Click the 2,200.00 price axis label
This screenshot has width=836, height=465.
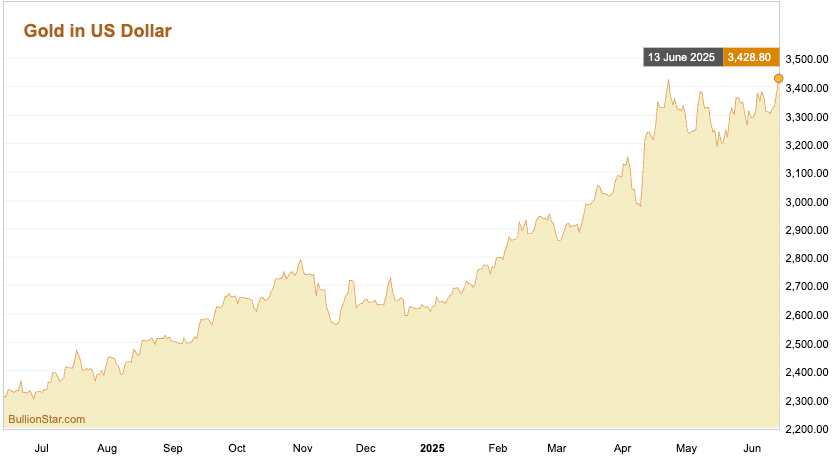click(x=807, y=429)
